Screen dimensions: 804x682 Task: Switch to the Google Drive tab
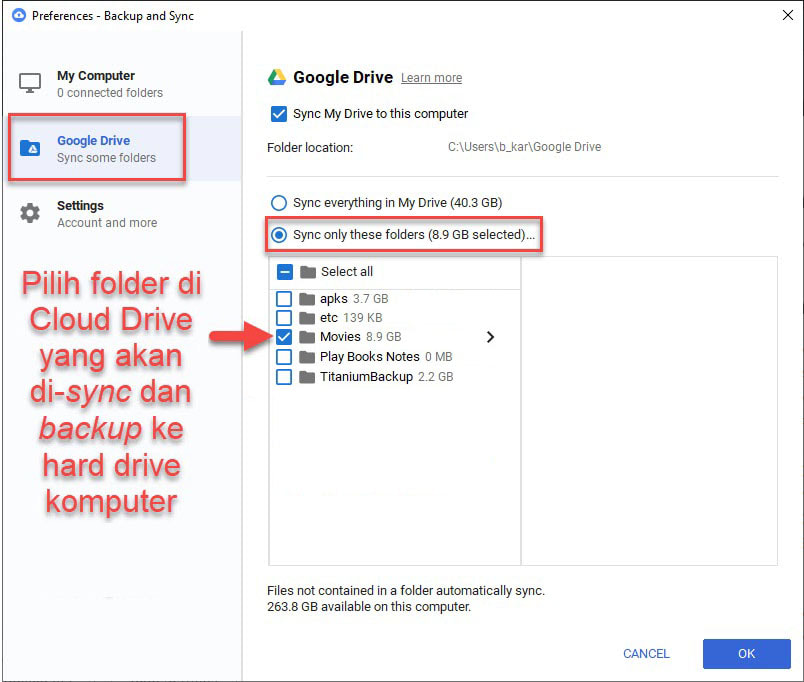click(122, 148)
